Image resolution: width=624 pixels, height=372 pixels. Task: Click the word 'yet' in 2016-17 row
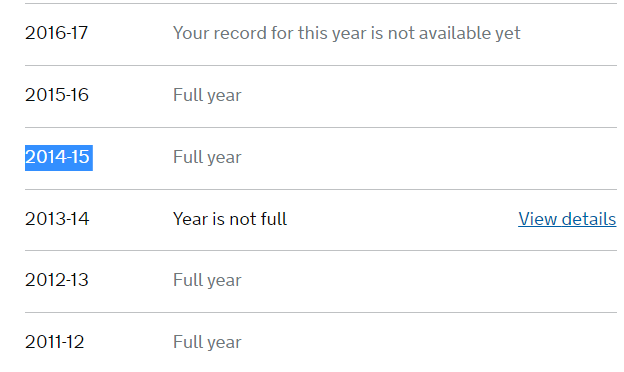508,34
